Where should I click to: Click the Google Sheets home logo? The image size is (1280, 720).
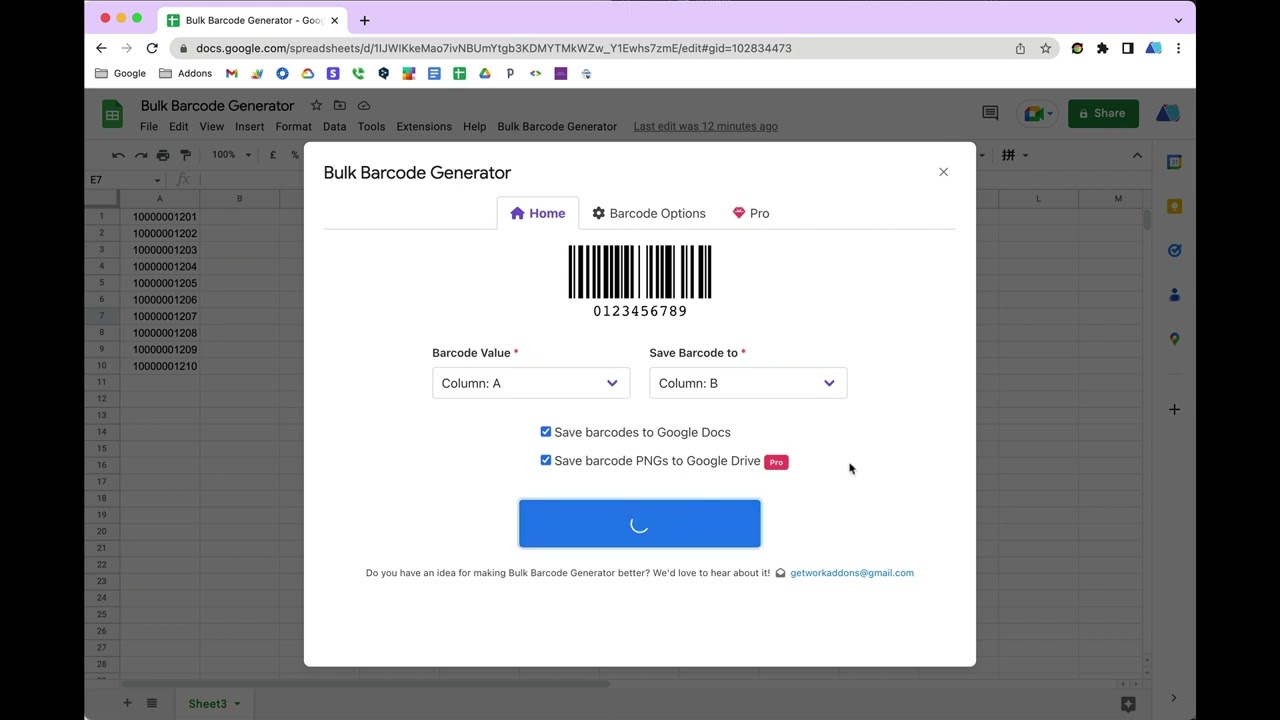(x=112, y=114)
